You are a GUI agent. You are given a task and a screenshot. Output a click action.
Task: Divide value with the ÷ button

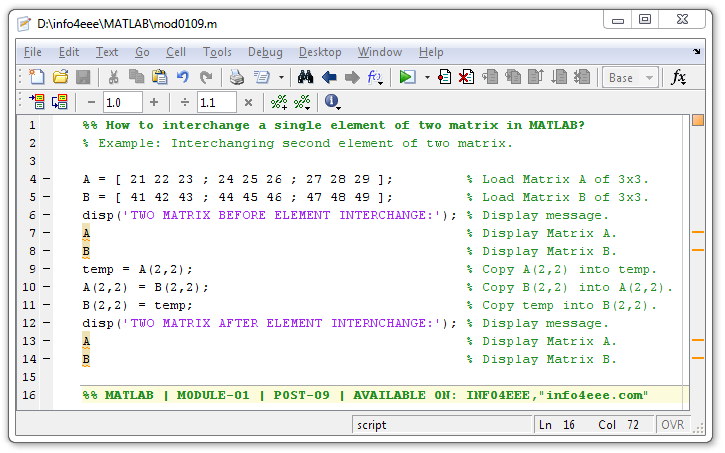[x=184, y=102]
